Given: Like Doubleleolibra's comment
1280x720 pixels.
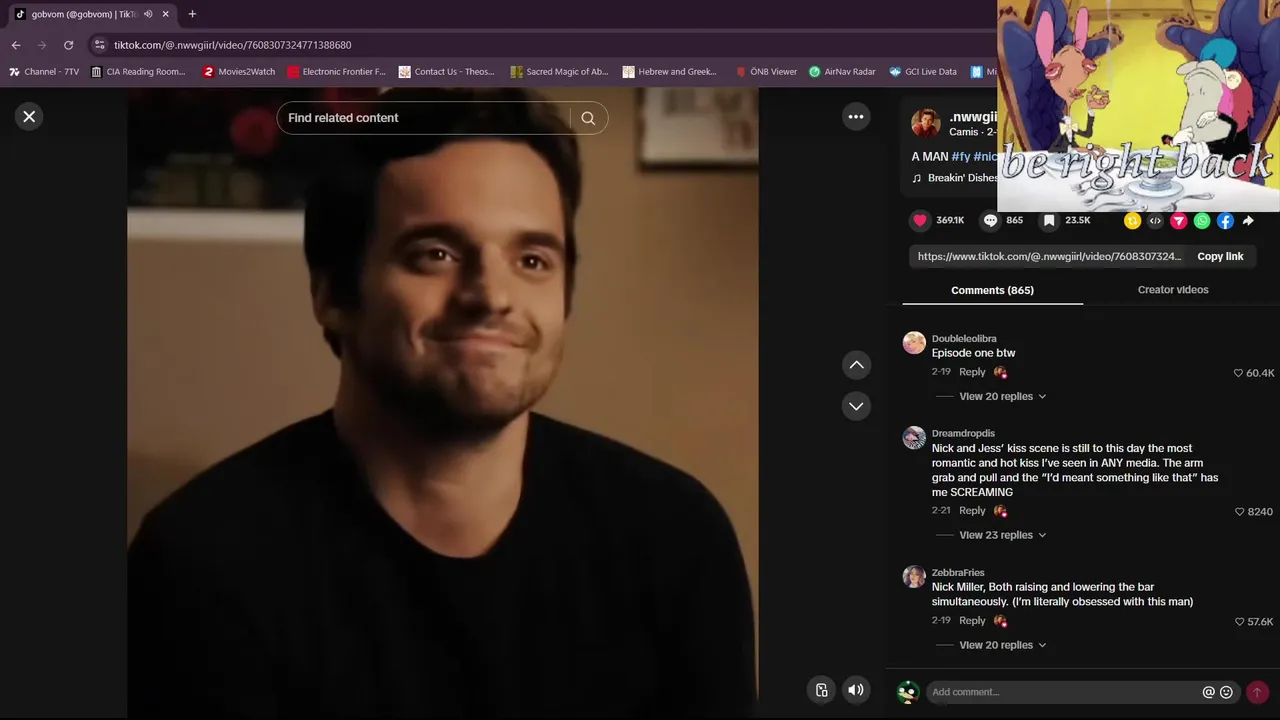Looking at the screenshot, I should 1239,373.
